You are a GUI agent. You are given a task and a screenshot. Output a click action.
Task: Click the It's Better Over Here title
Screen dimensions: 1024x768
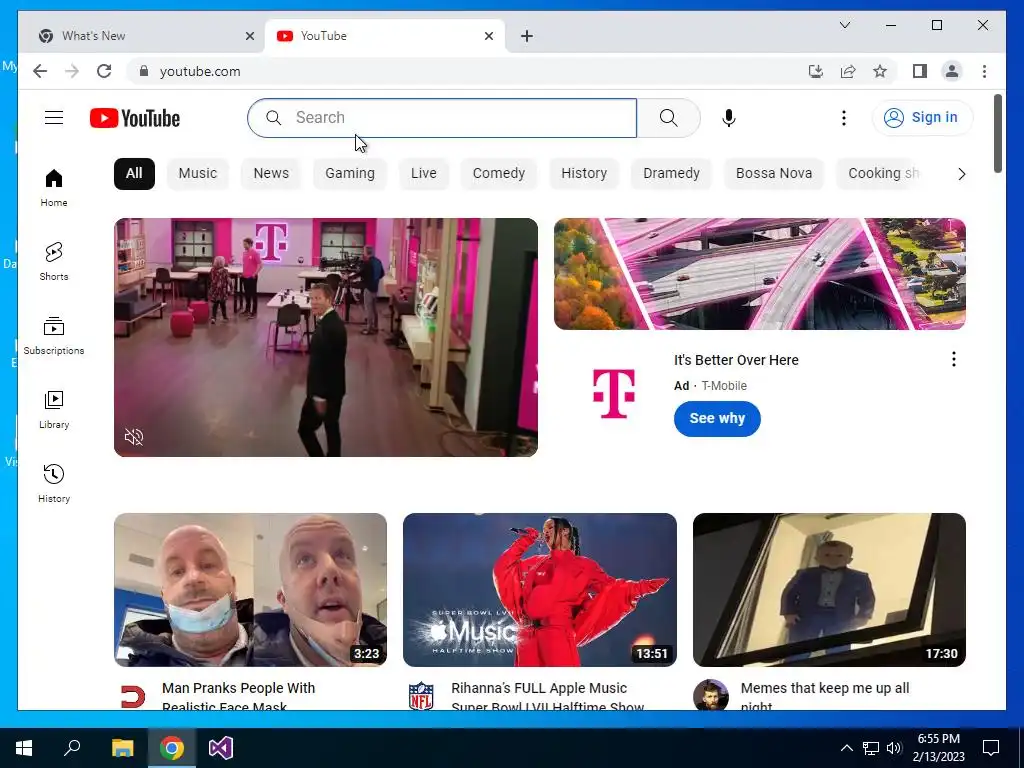coord(736,360)
